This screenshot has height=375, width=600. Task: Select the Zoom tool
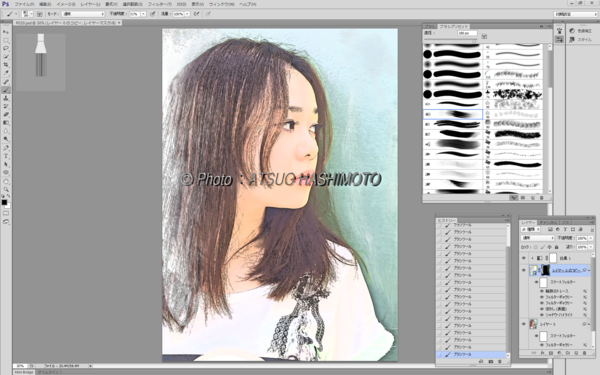(x=6, y=189)
